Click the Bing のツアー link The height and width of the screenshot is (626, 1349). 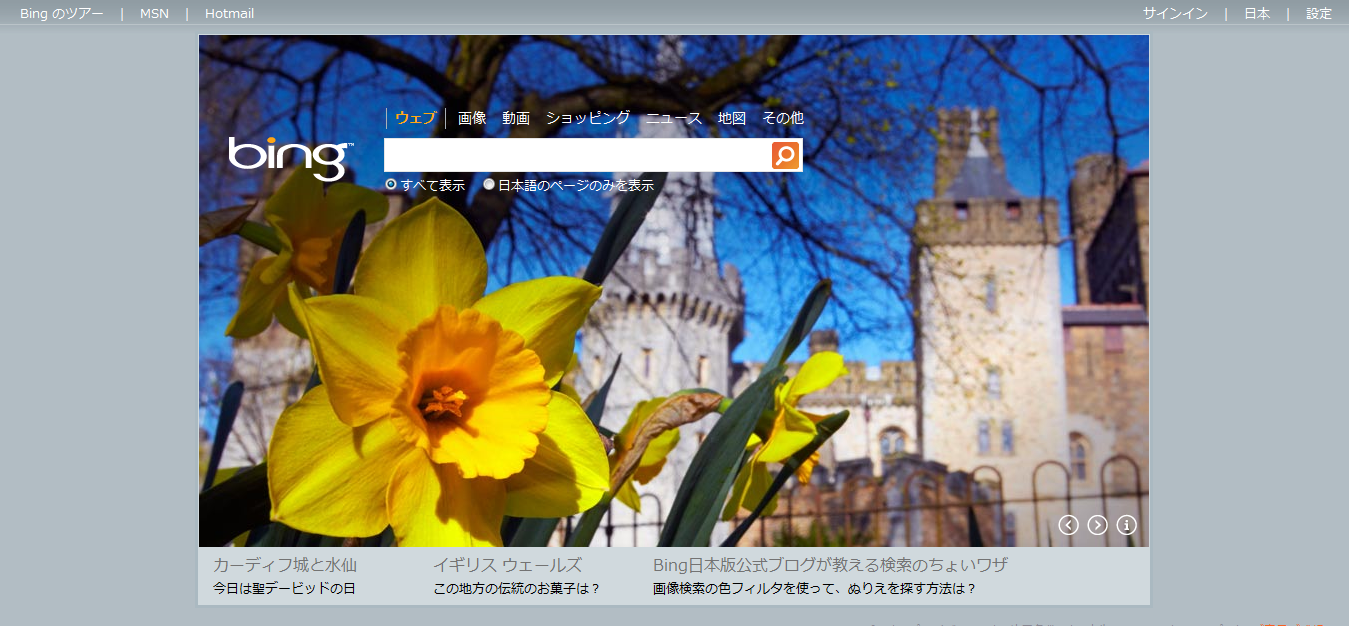click(x=61, y=14)
